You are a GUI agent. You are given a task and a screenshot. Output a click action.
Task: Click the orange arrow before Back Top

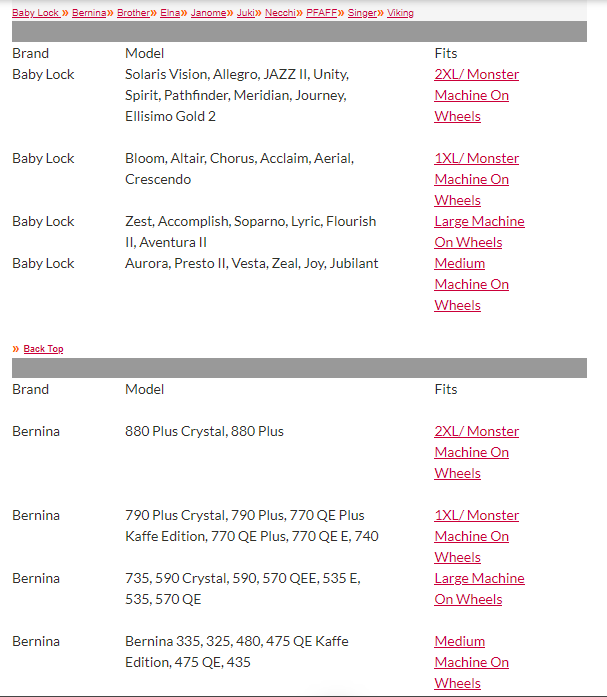[16, 349]
